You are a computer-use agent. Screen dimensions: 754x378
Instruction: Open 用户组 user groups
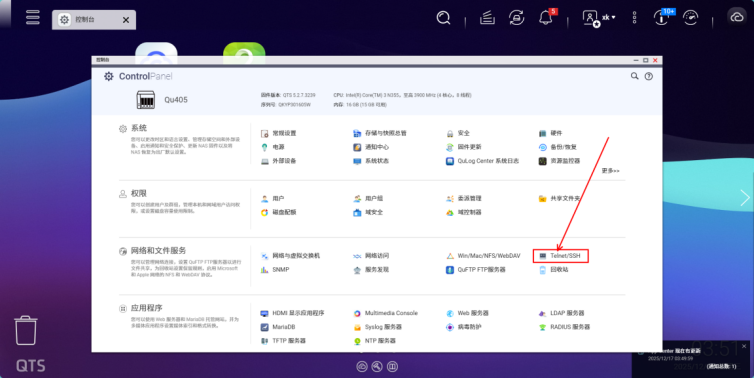click(x=368, y=199)
